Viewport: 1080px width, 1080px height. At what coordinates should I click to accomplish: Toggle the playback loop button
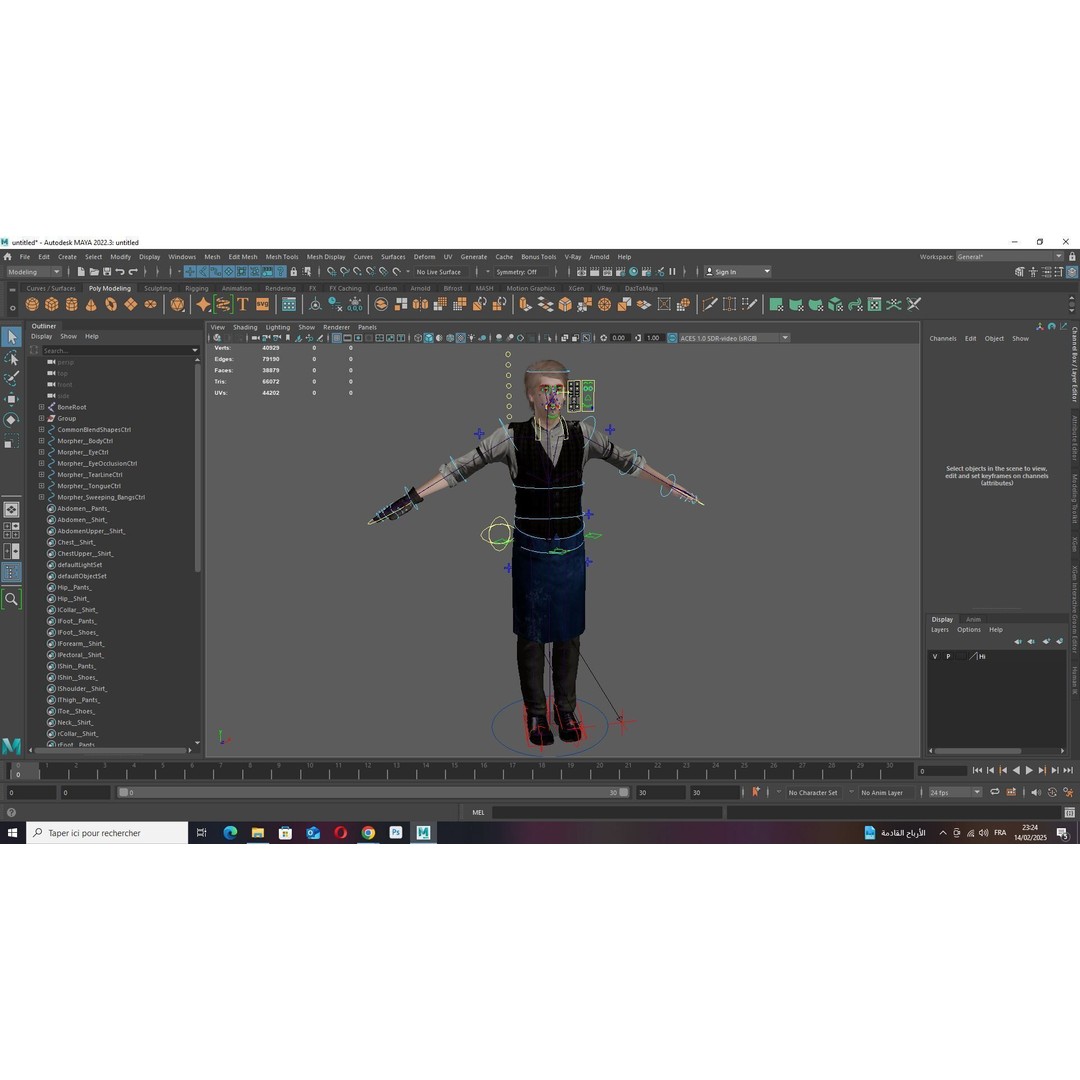[995, 792]
